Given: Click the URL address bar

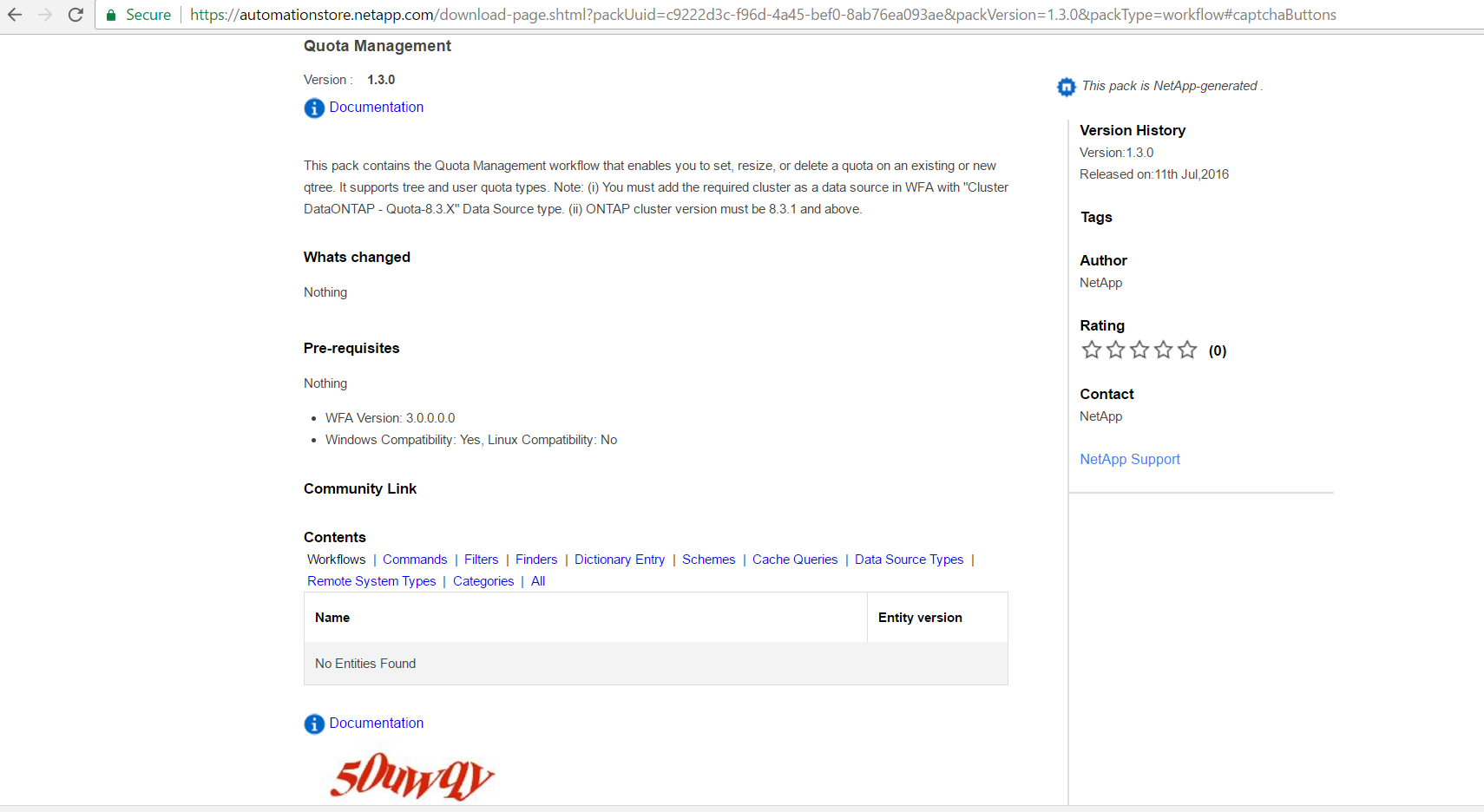Looking at the screenshot, I should 764,15.
